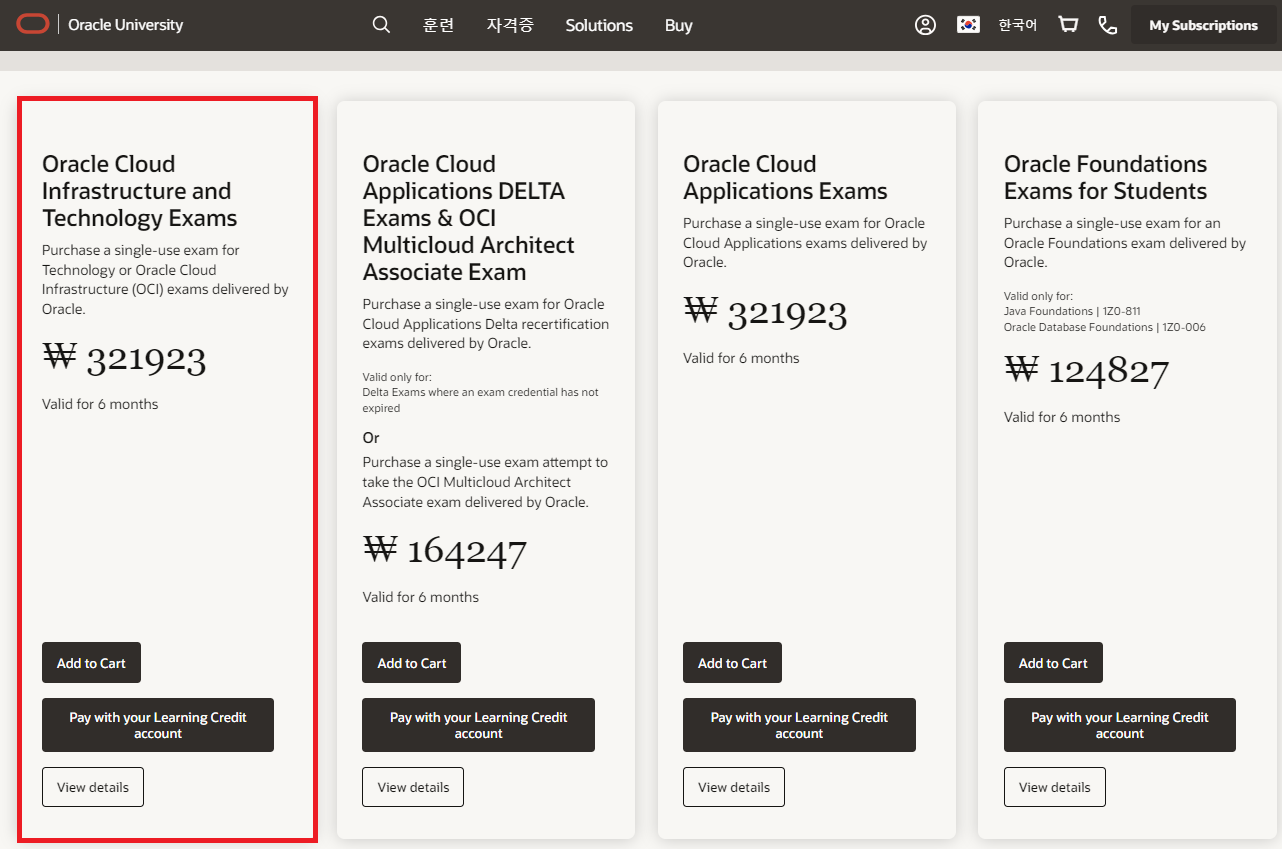Add DELTA Exams & OCI Multicloud to cart
This screenshot has width=1282, height=849.
[x=411, y=663]
